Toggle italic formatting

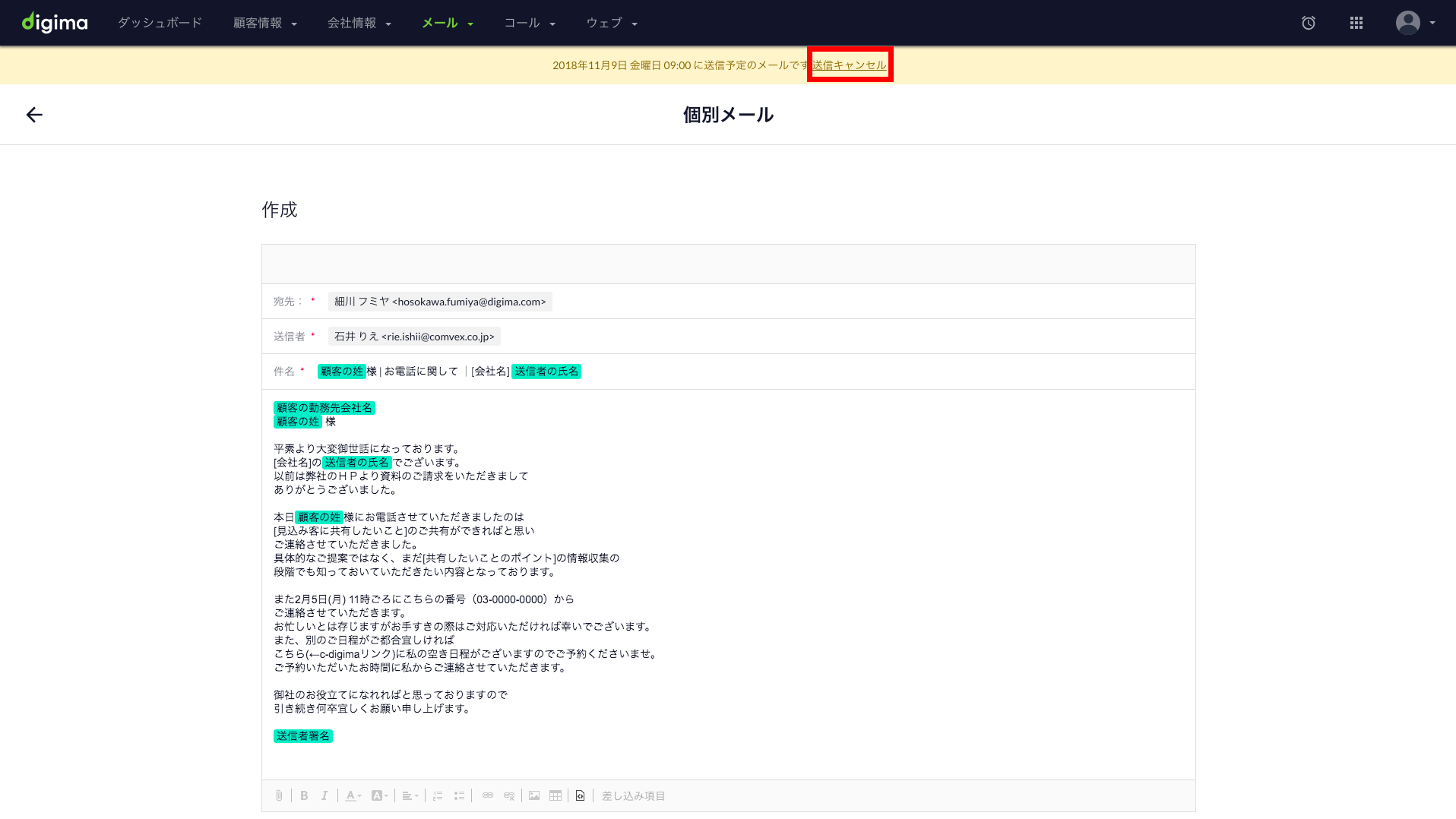tap(324, 795)
